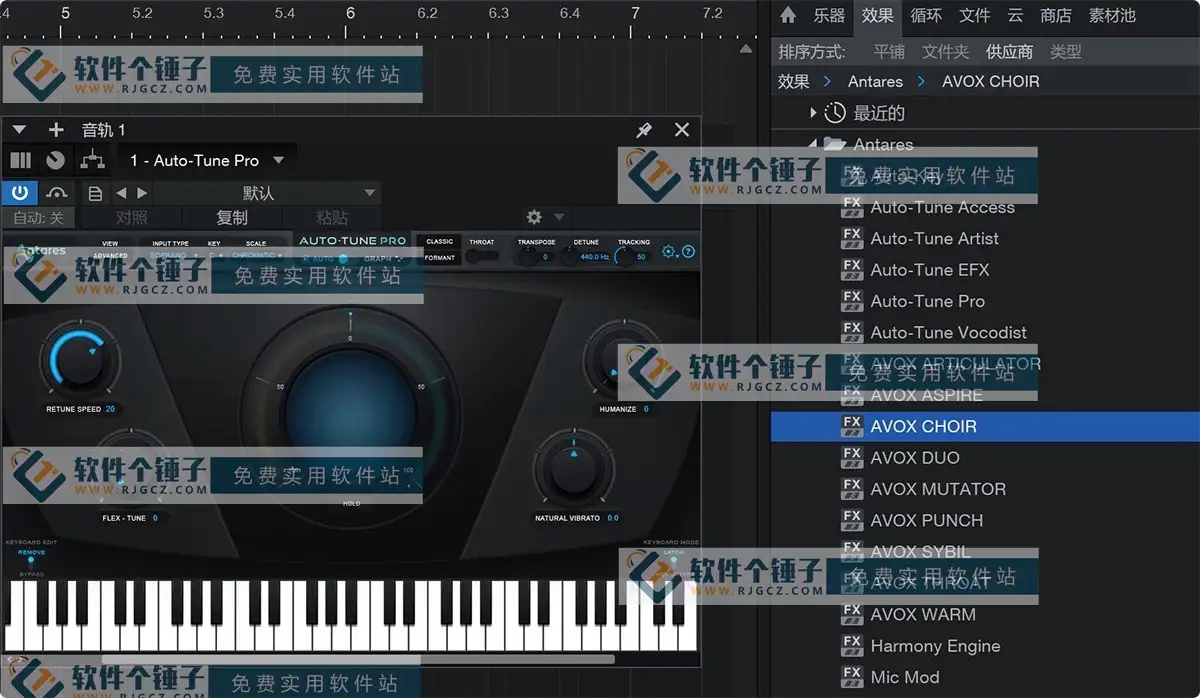This screenshot has height=698, width=1200.
Task: Click the FX icon beside AVOX WARM
Action: pyautogui.click(x=852, y=614)
